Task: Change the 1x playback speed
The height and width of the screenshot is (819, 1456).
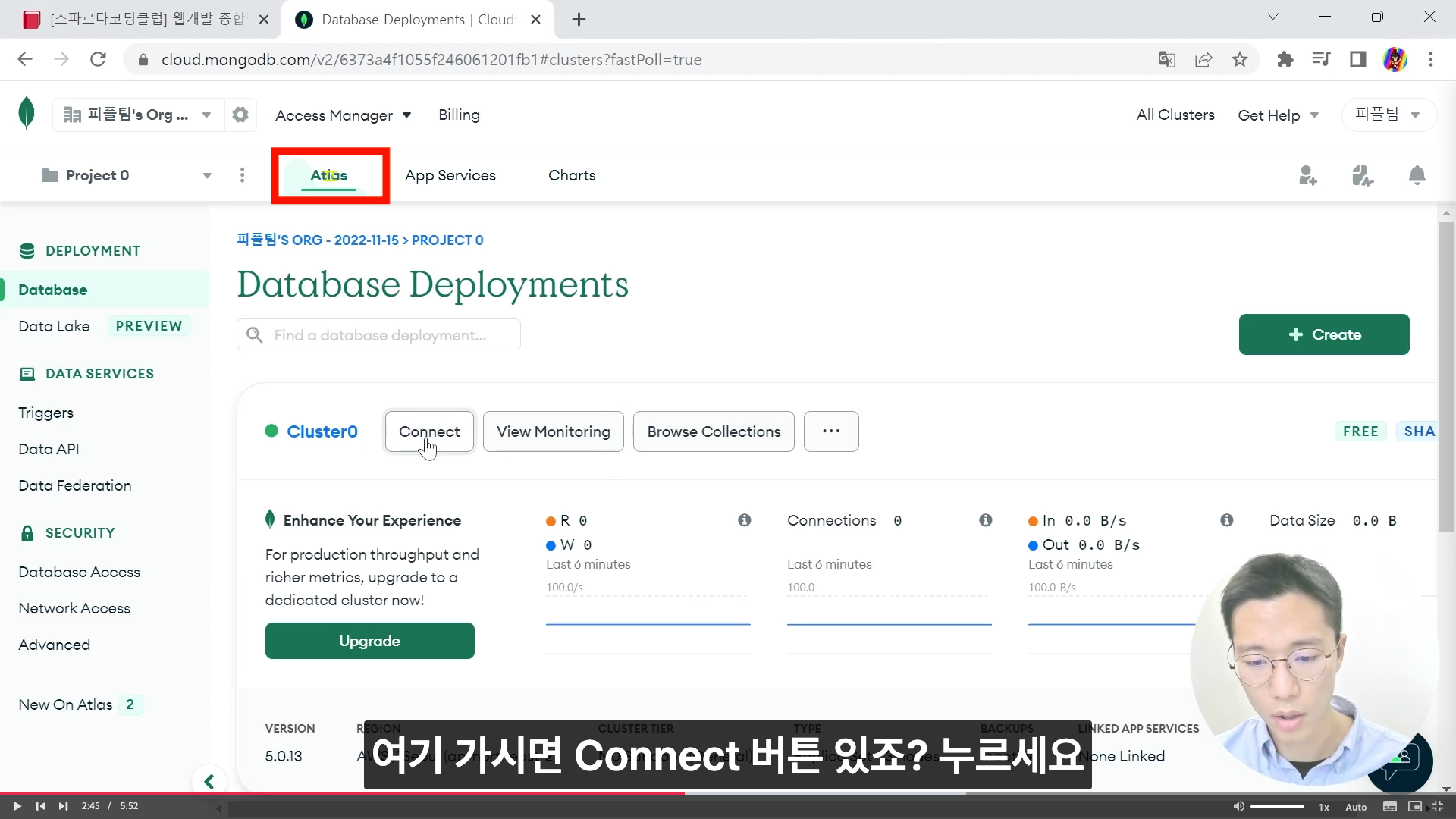Action: pos(1323,807)
